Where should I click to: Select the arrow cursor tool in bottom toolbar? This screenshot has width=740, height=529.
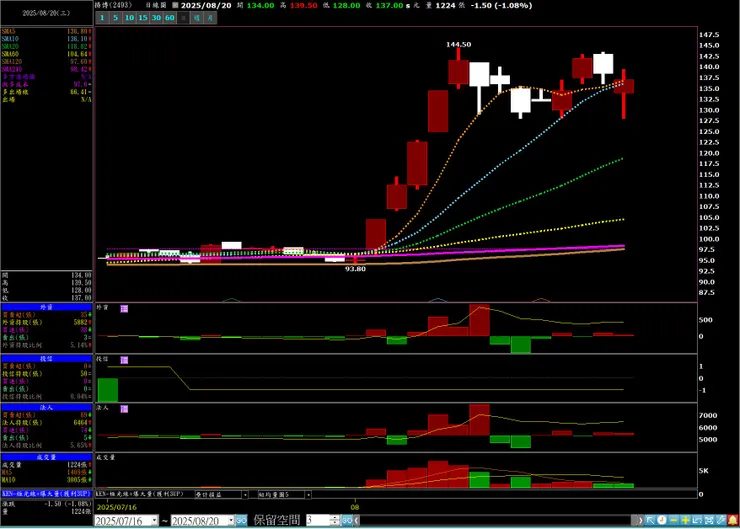click(x=650, y=520)
